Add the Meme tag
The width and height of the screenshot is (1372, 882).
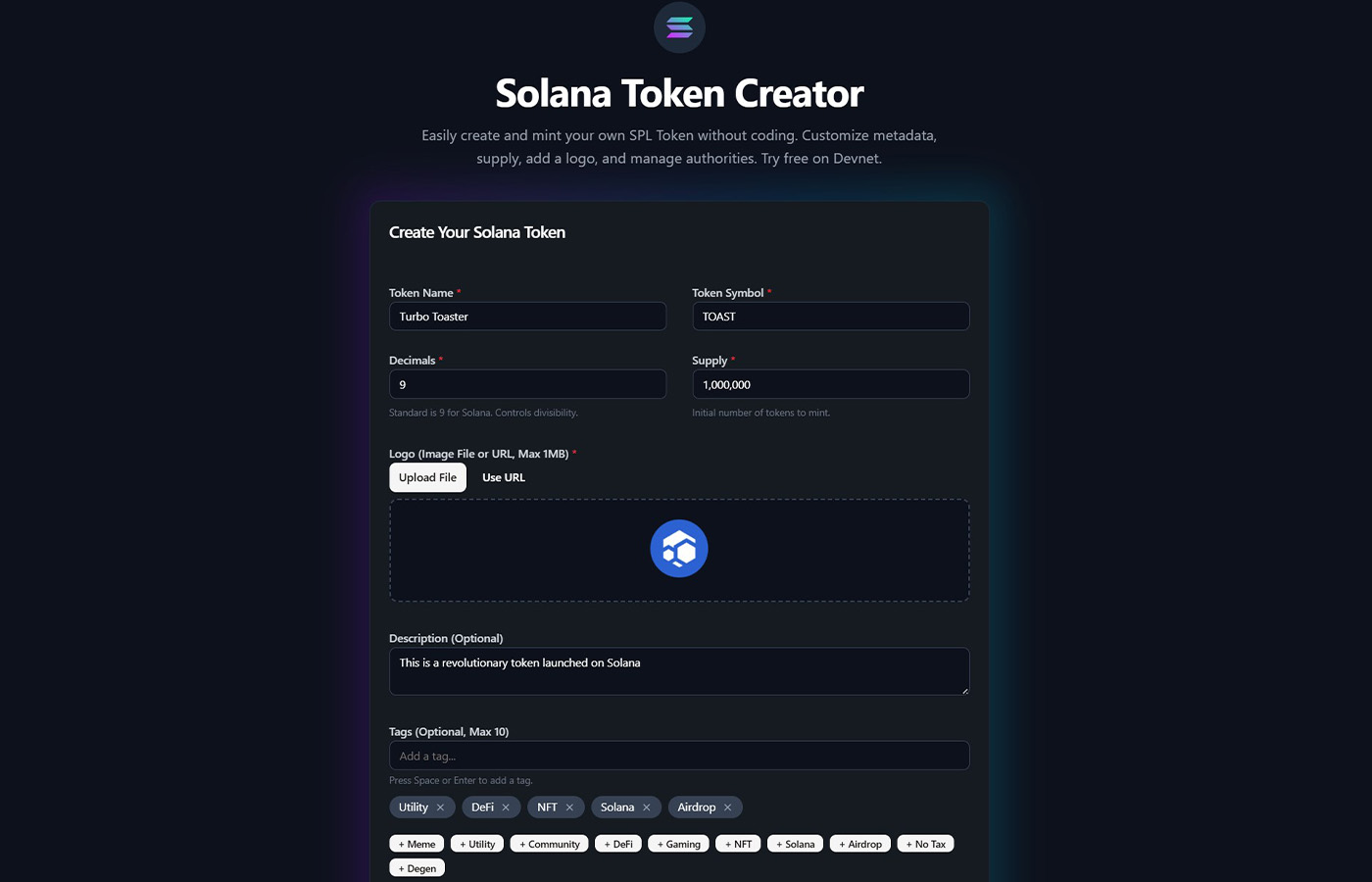click(x=416, y=843)
